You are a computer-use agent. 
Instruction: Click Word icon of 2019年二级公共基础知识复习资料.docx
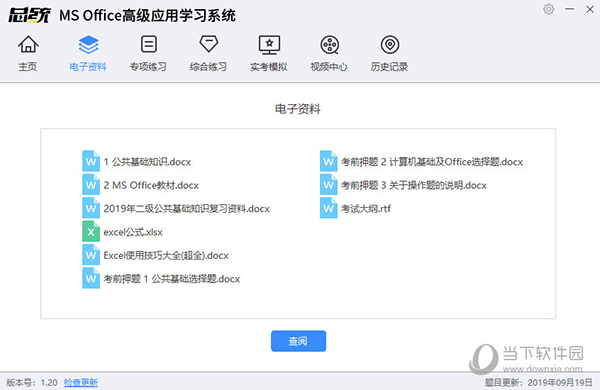click(x=91, y=208)
